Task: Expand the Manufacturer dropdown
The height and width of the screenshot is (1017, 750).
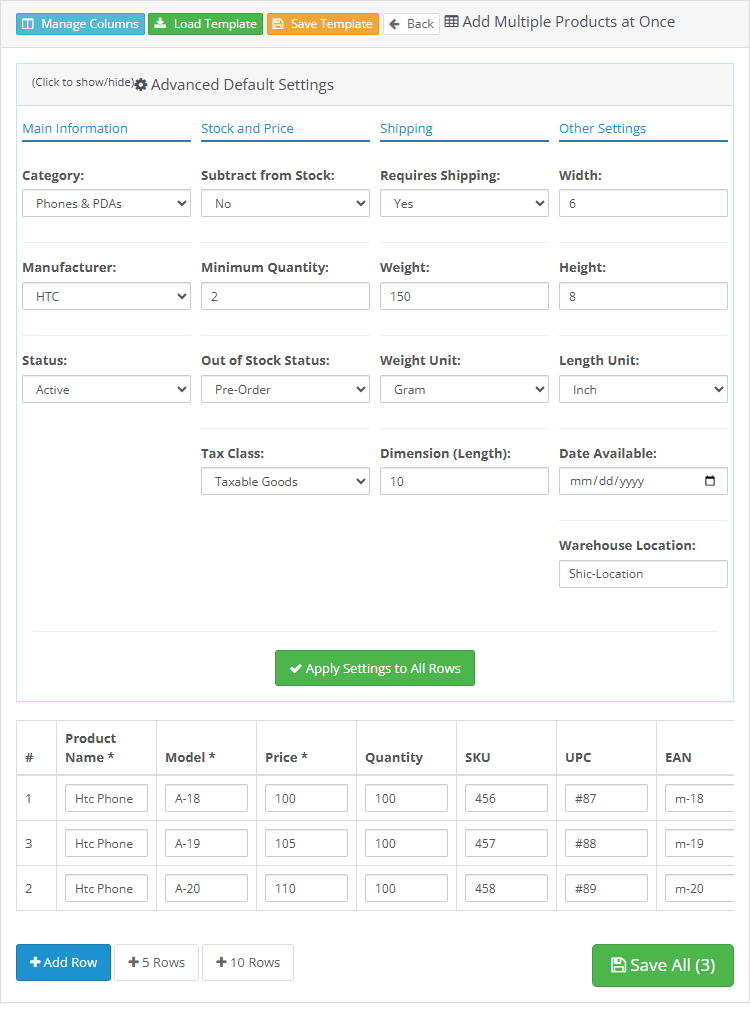Action: (106, 296)
